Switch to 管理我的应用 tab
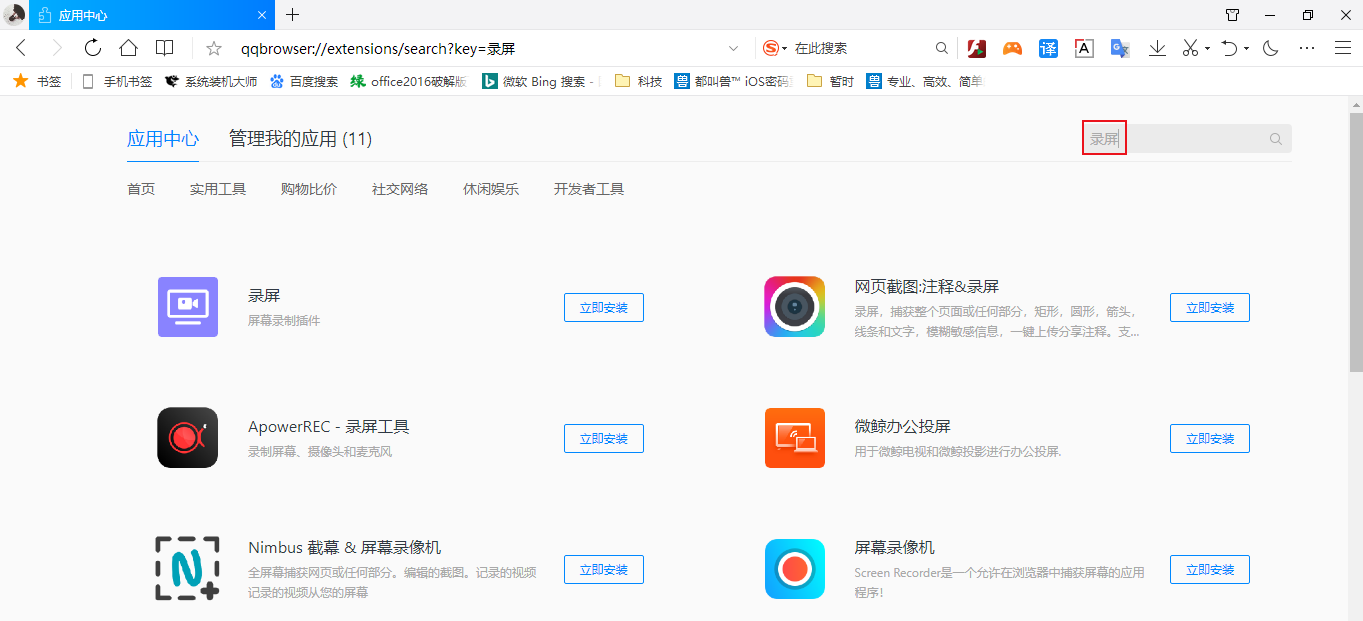This screenshot has height=621, width=1363. [300, 139]
